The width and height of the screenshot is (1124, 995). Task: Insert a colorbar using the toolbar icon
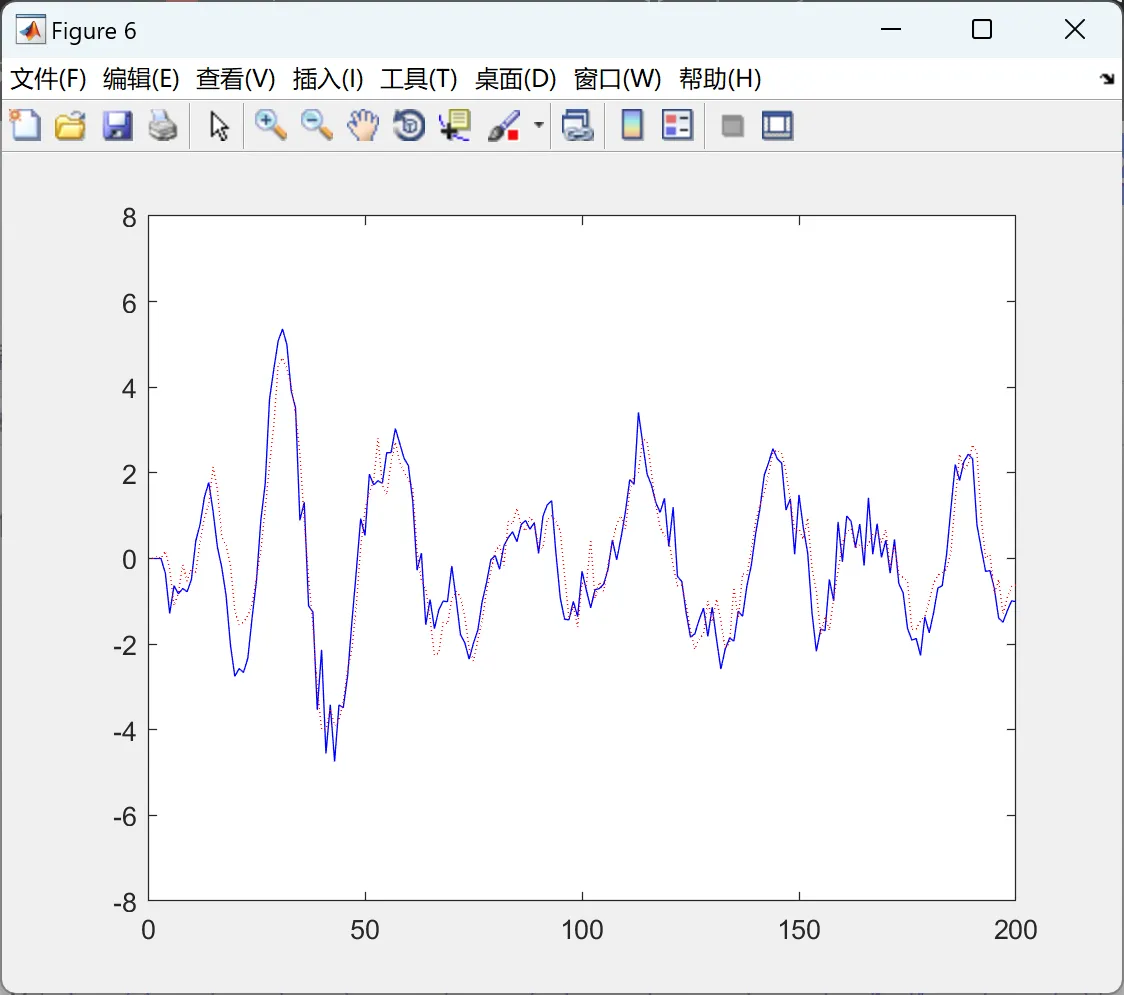point(632,125)
